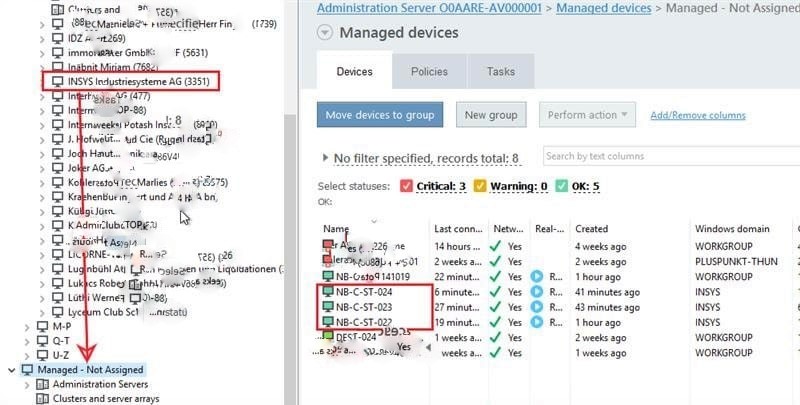Screen dimensions: 800x405
Task: Click Lyceum Club computer icon
Action: (x=58, y=312)
